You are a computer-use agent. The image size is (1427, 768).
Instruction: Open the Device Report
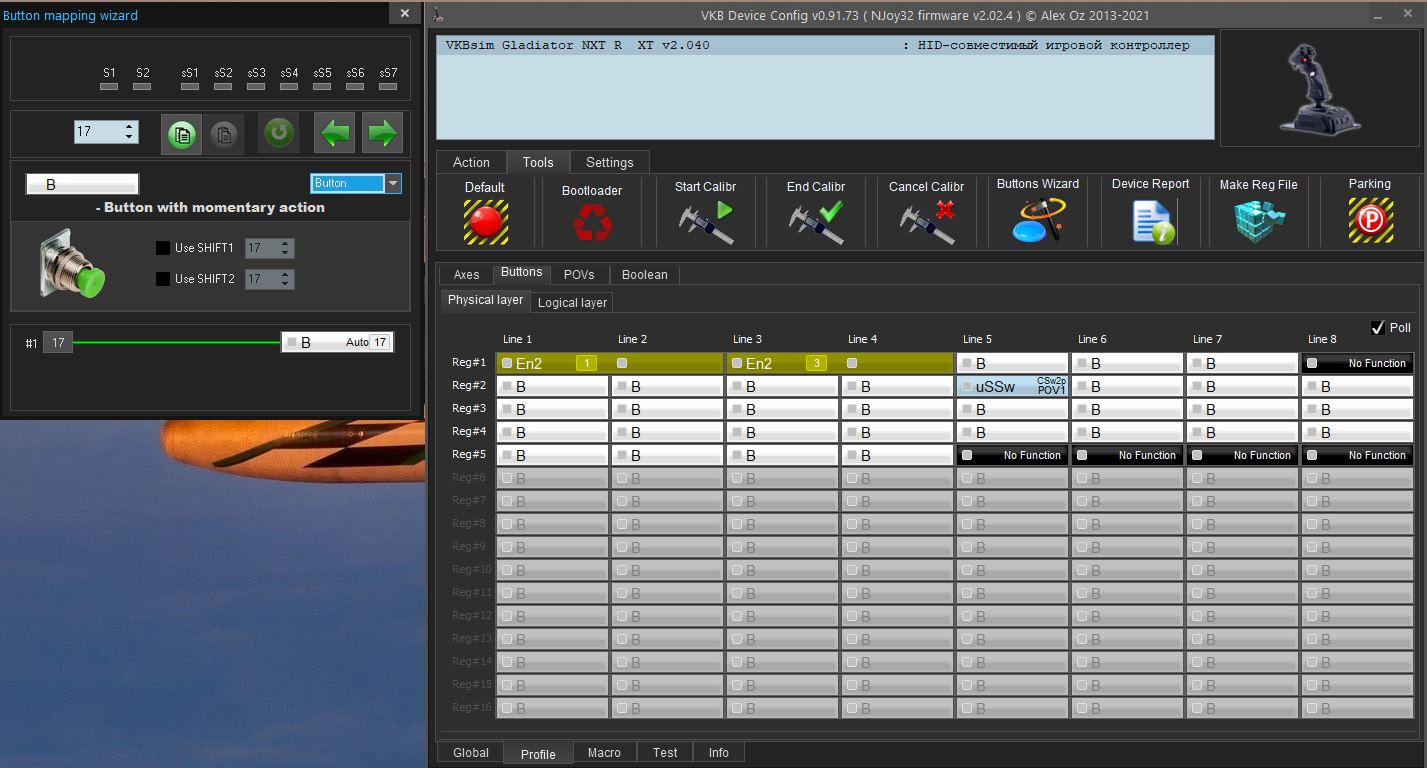(x=1150, y=221)
